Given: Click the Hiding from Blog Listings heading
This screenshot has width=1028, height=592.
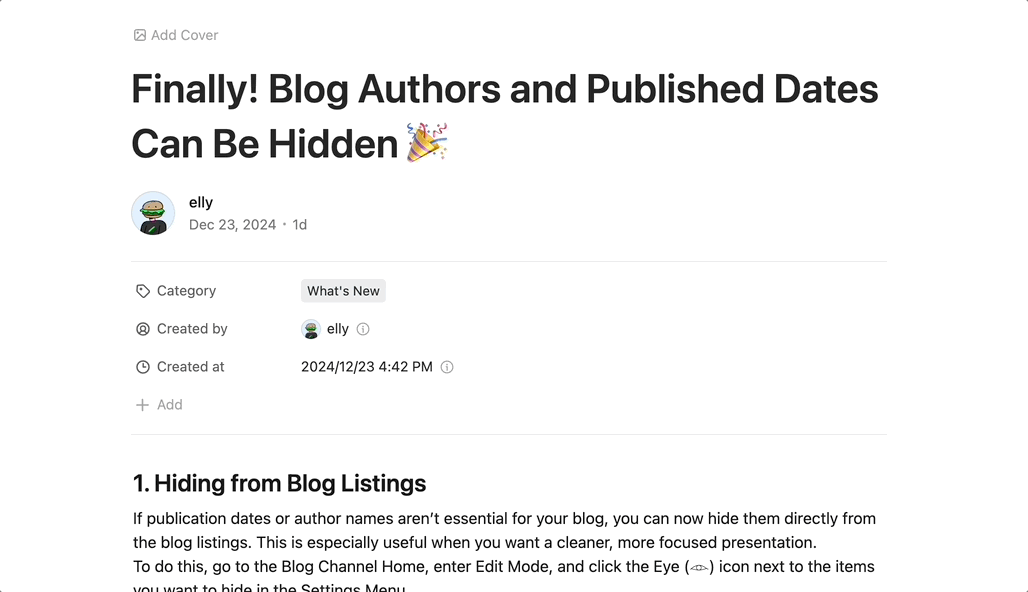Looking at the screenshot, I should (280, 484).
